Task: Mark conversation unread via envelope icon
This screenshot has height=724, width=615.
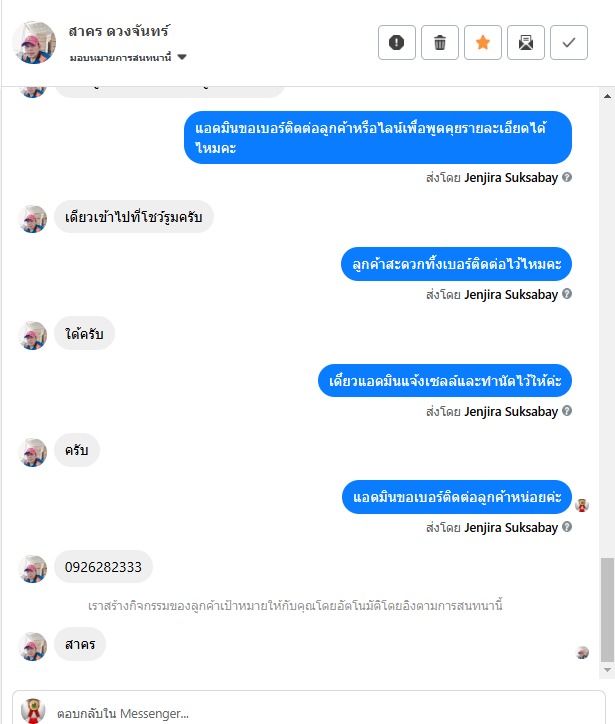Action: click(x=526, y=42)
